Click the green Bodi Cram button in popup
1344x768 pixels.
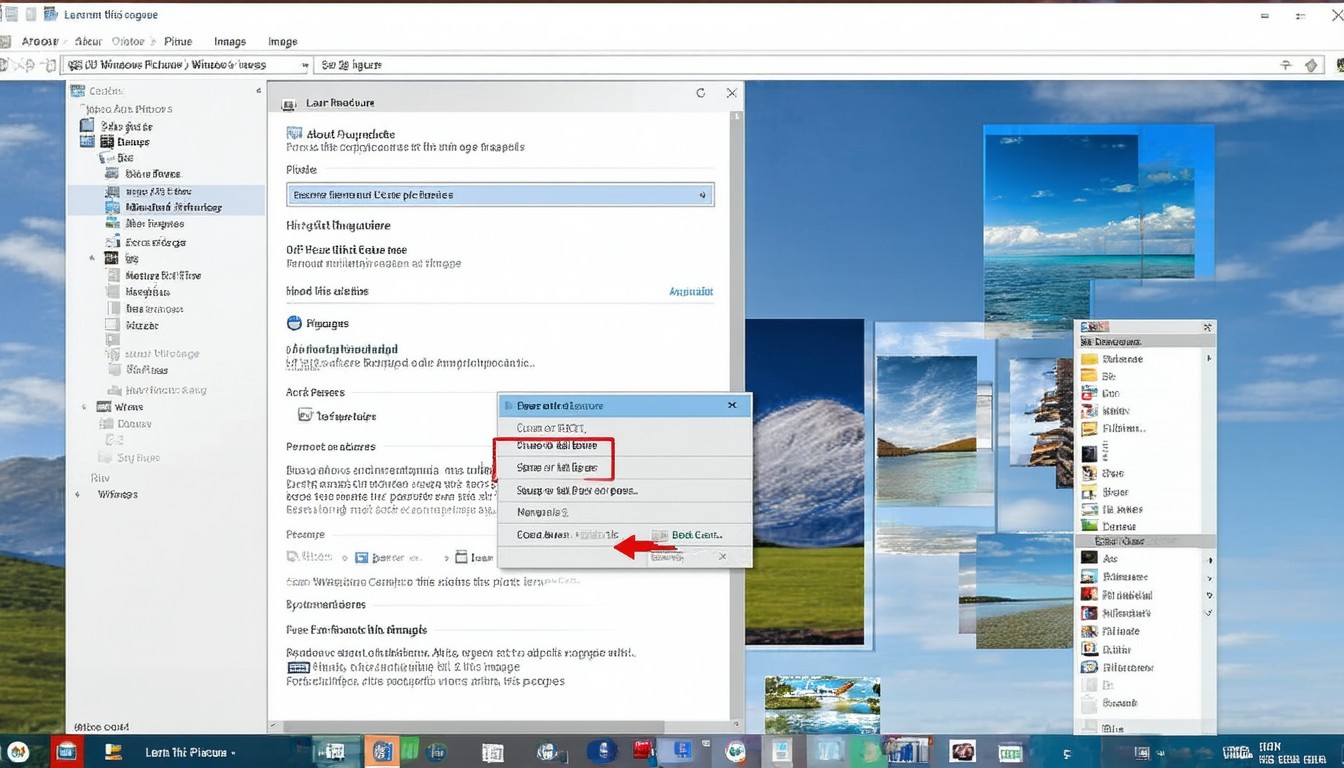click(687, 535)
